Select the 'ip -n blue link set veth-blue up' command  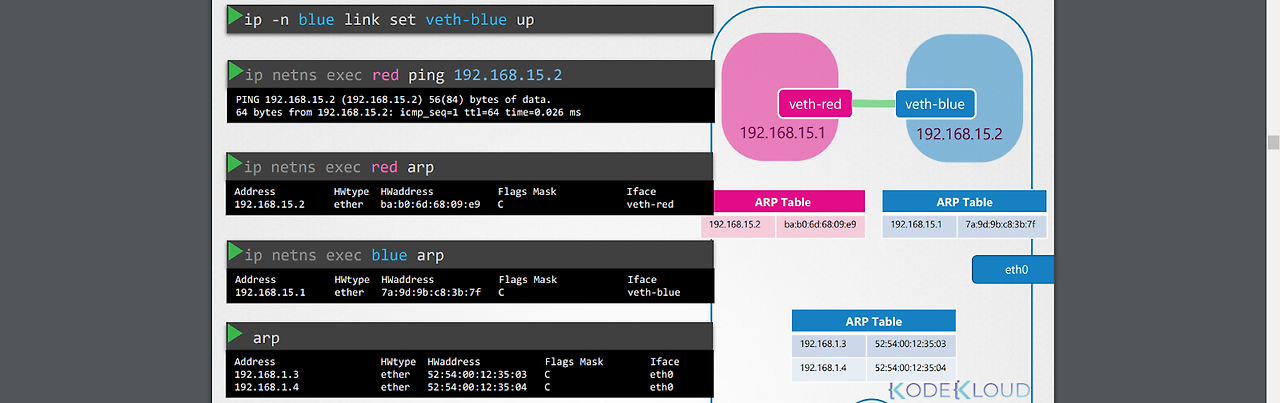[388, 20]
